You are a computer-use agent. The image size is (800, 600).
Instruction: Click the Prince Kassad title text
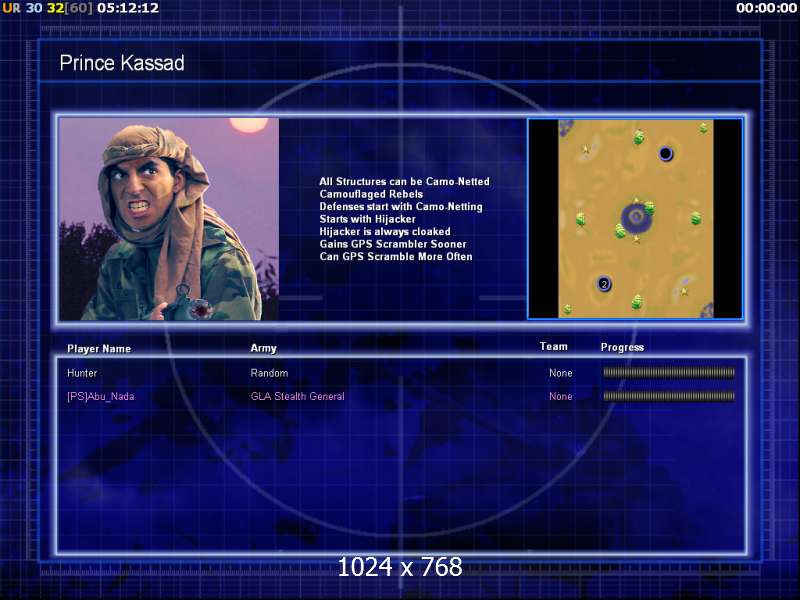click(x=122, y=63)
